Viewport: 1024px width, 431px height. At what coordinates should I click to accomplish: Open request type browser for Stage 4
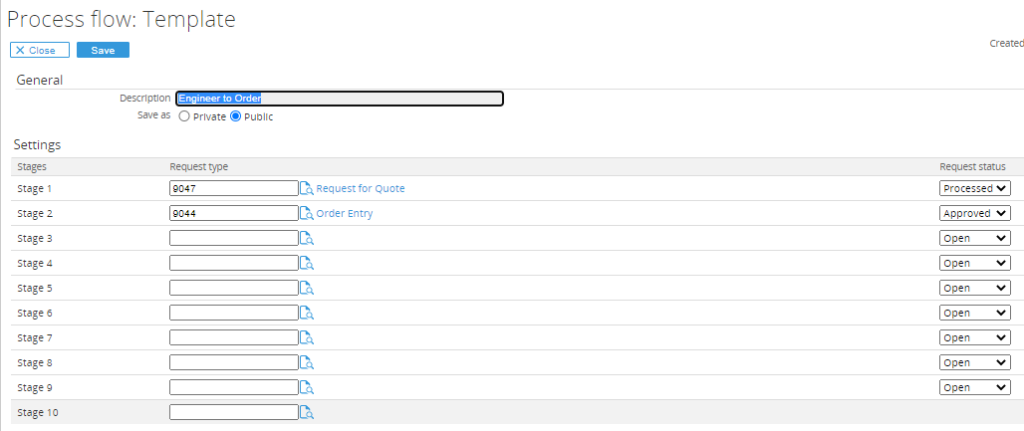[x=307, y=263]
